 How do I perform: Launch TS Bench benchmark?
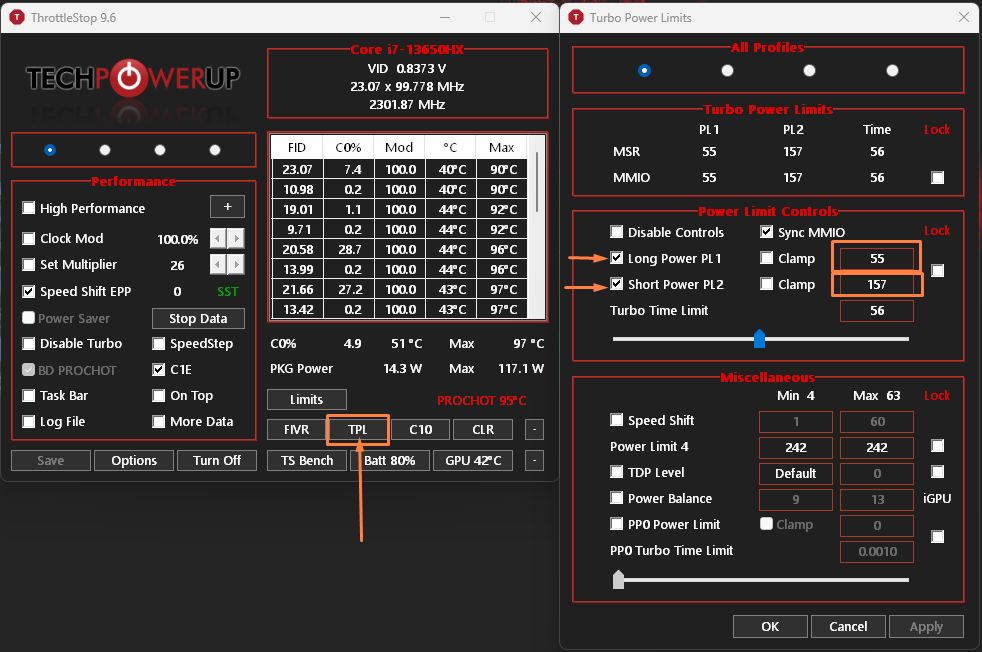pos(307,461)
